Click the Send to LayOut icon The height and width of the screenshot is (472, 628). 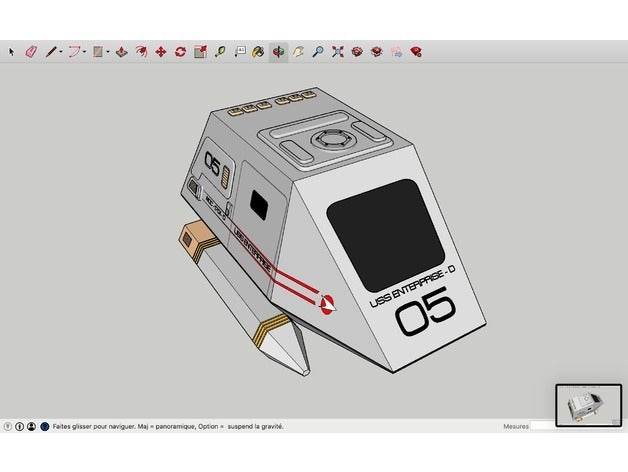tap(396, 52)
